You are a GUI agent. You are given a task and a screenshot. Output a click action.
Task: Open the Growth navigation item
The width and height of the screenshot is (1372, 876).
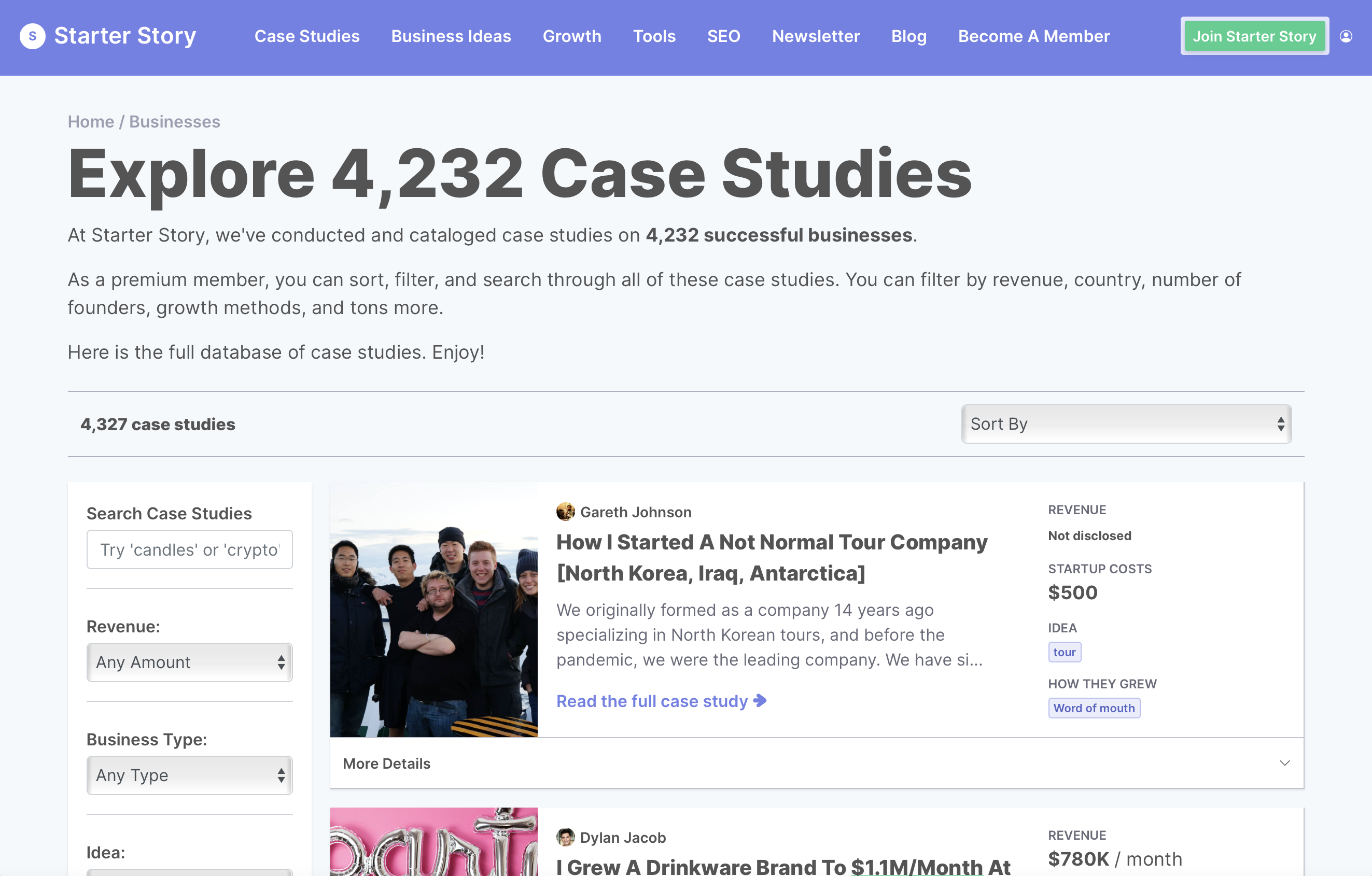pyautogui.click(x=571, y=36)
